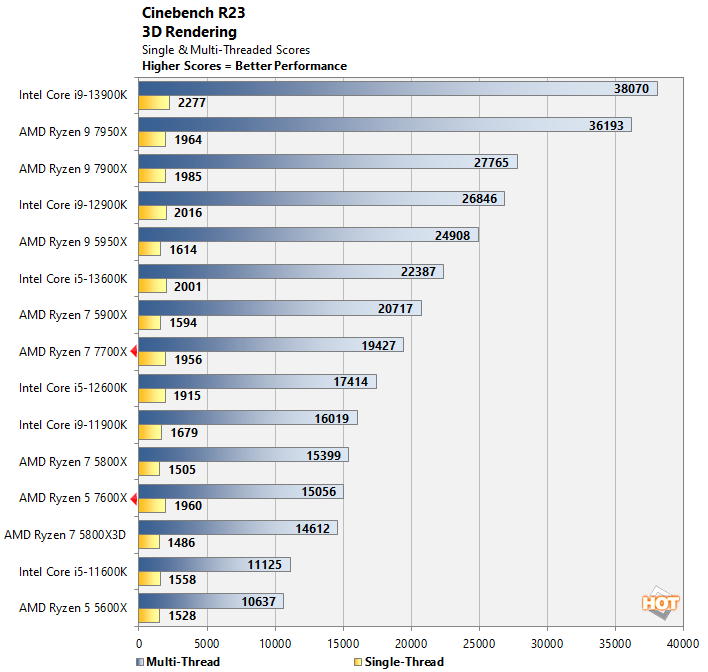Screen dimensions: 708x672
Task: Select the AMD Ryzen 9 7900X label
Action: click(73, 169)
